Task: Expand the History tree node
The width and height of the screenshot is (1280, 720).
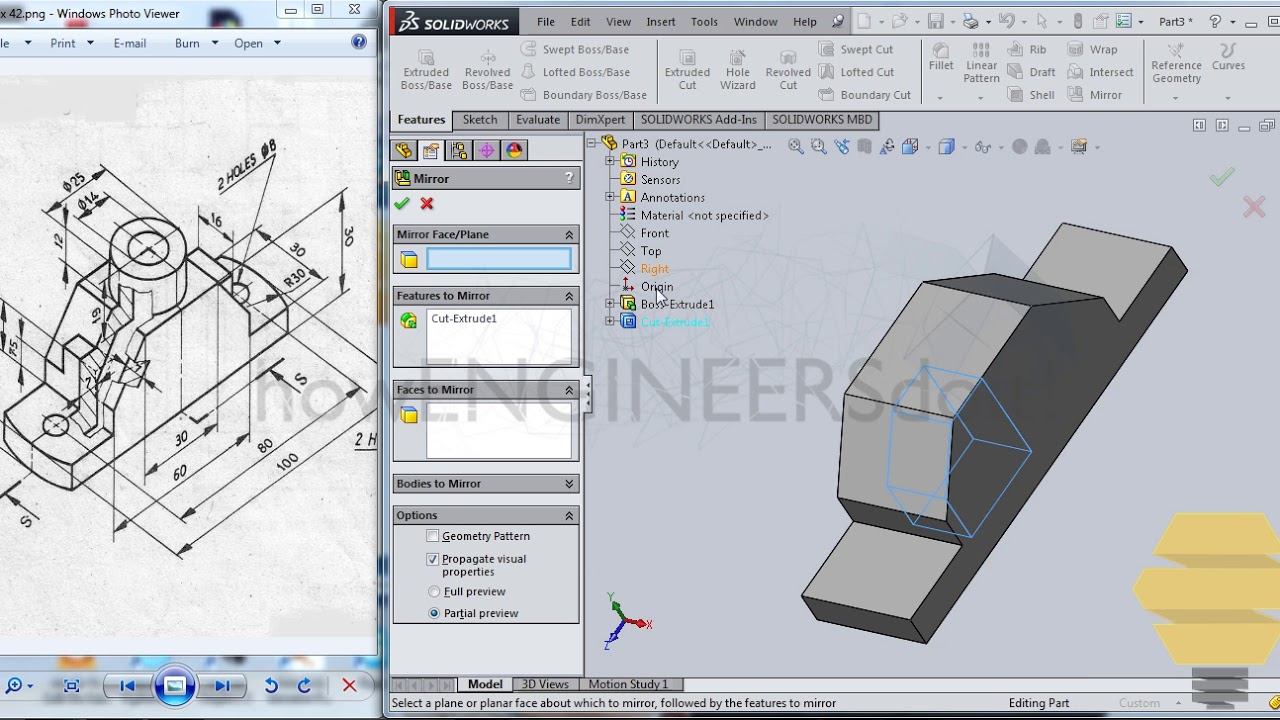Action: 610,161
